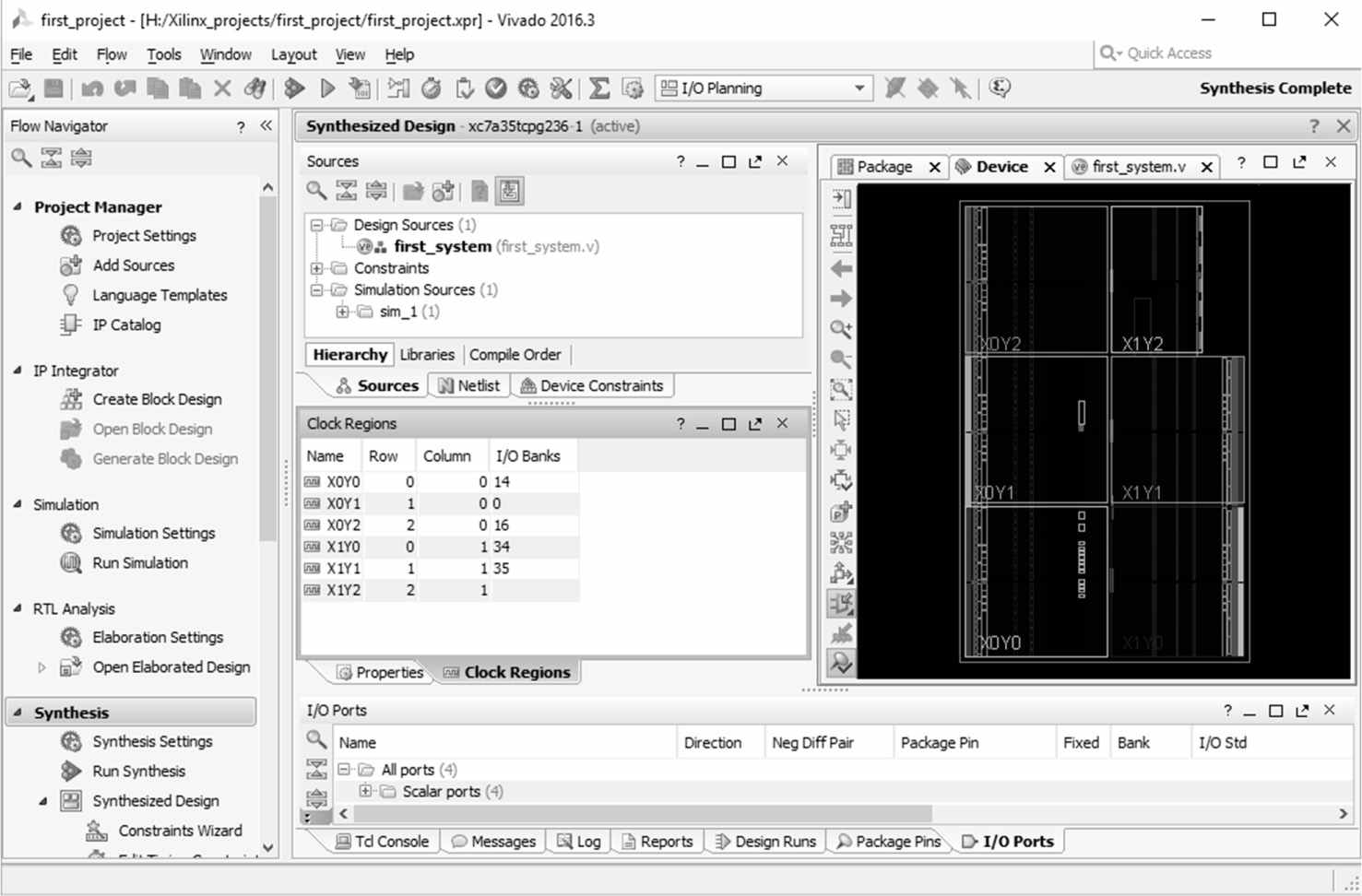Click the search icon in Sources panel
The height and width of the screenshot is (896, 1362).
(x=316, y=191)
